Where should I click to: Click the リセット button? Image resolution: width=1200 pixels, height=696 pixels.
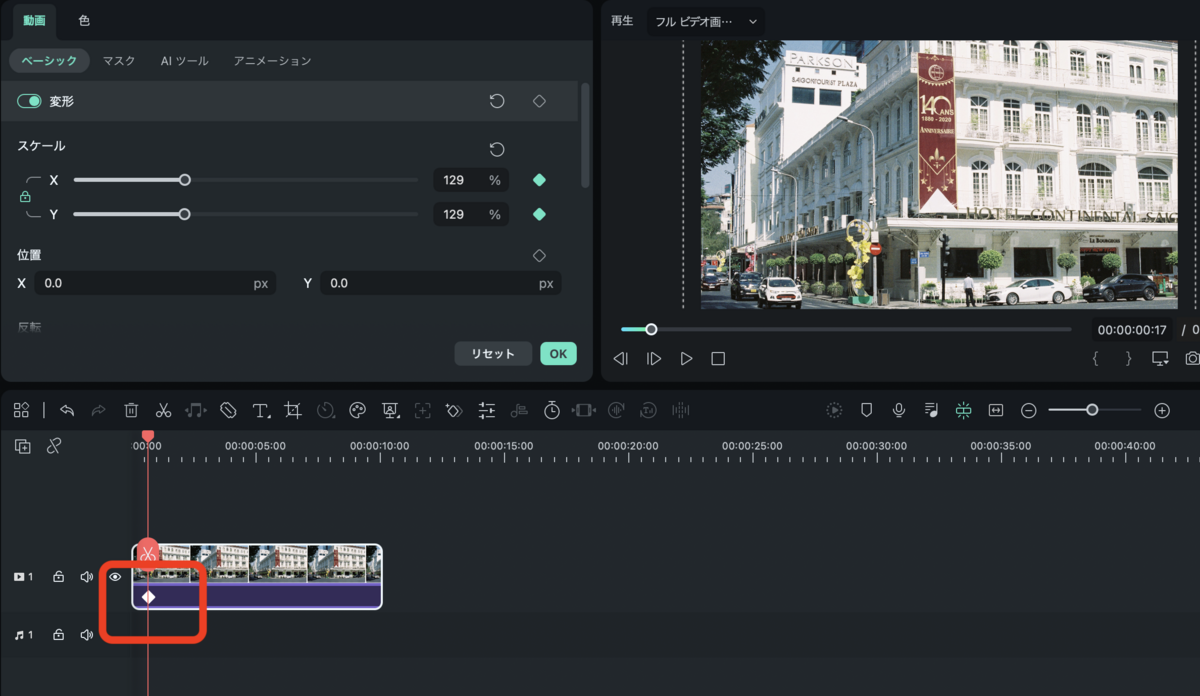(493, 354)
